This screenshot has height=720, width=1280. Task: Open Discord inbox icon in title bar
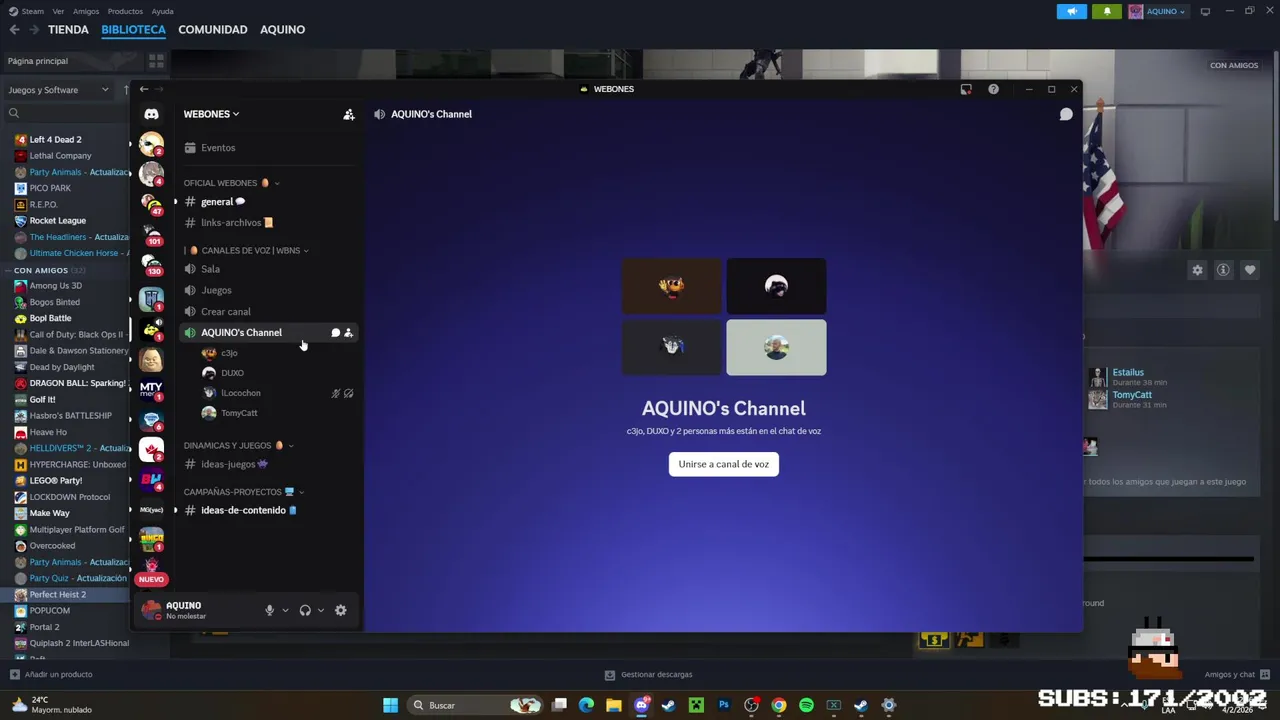966,89
